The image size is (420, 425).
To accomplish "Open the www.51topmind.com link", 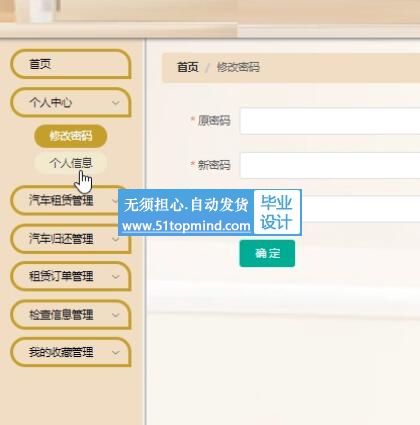I will [x=186, y=226].
